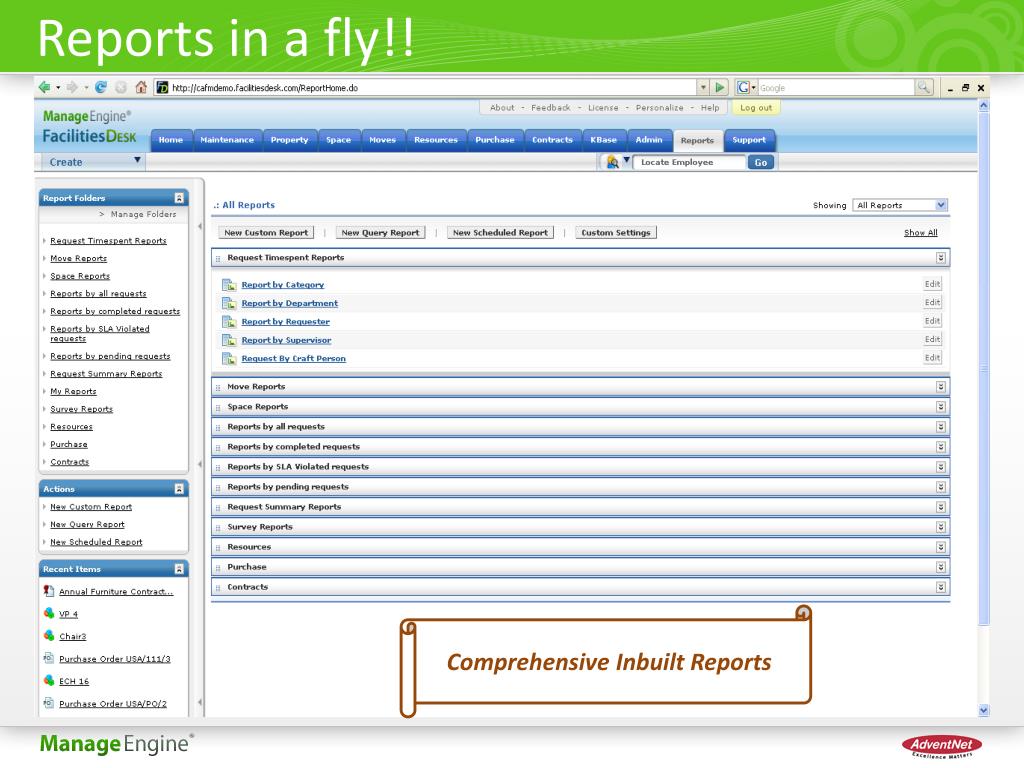1024x768 pixels.
Task: Open Manage Folders link
Action: [143, 214]
